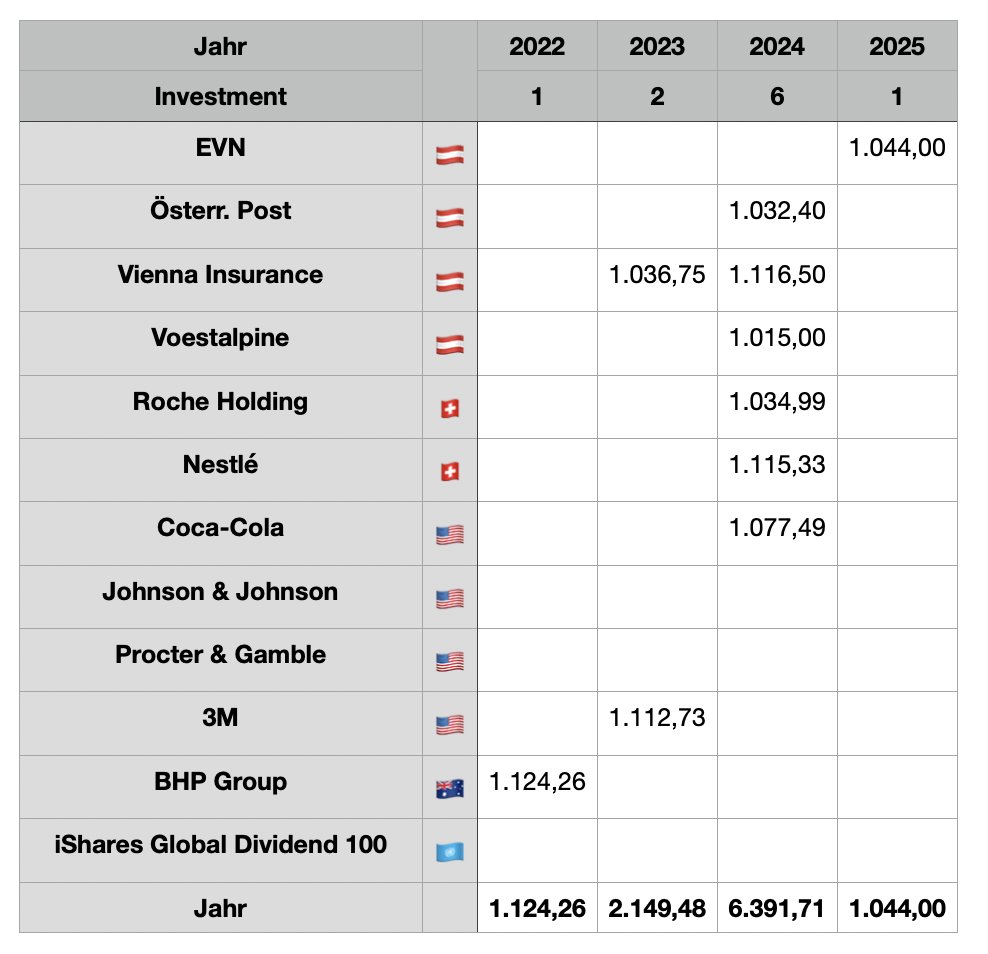
Task: Click the Austrian flag in the Voestalpine row
Action: click(x=449, y=345)
